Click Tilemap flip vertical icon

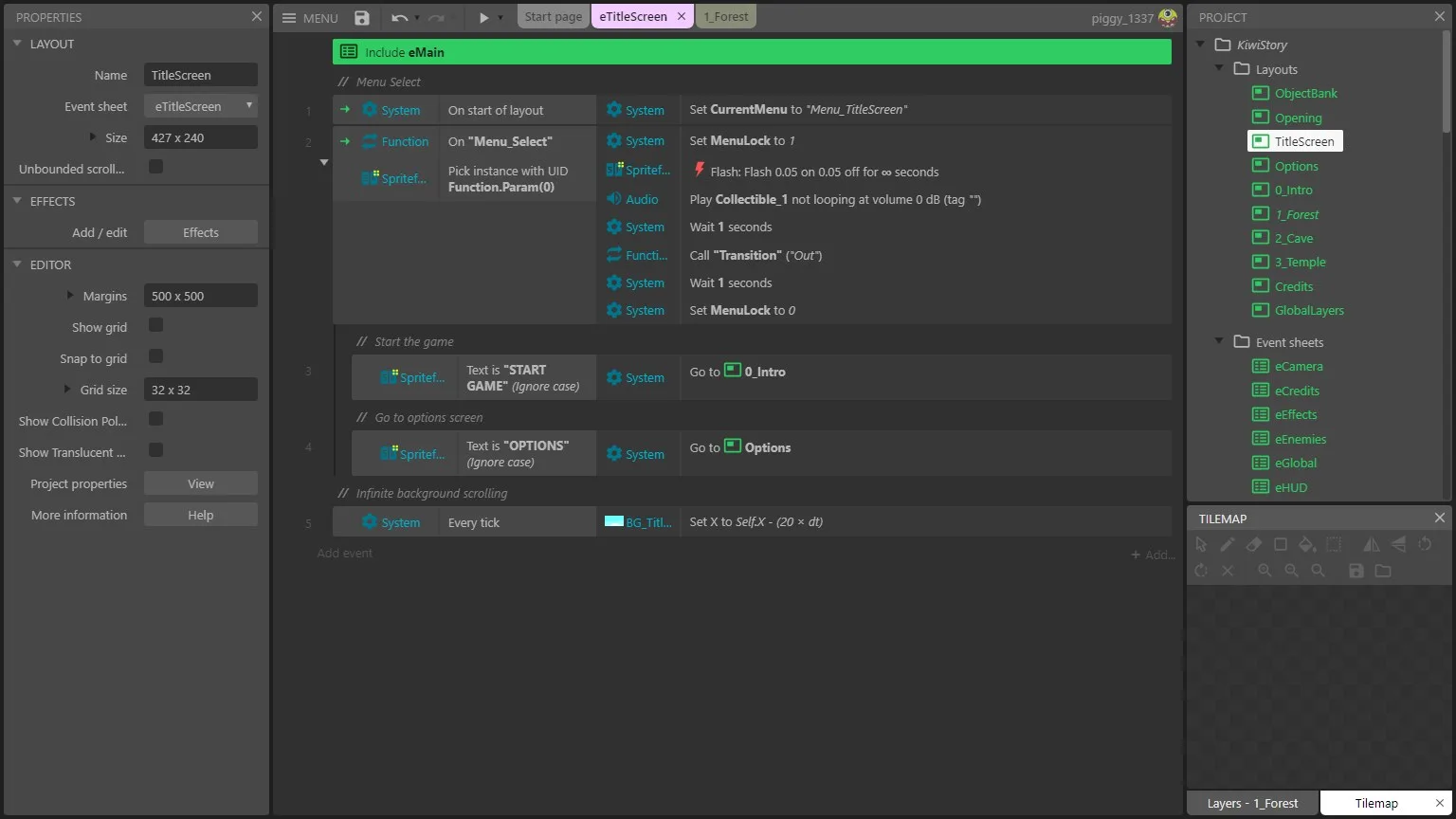1398,544
